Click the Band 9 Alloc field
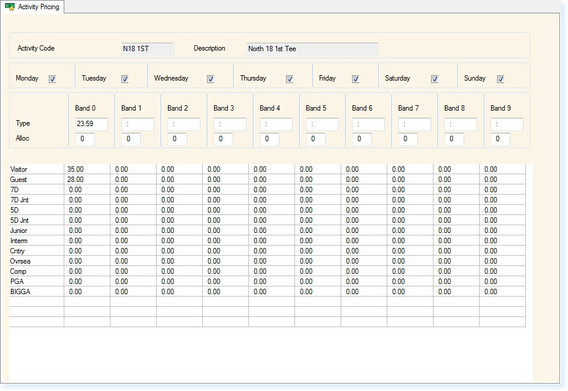This screenshot has width=568, height=391. pyautogui.click(x=500, y=139)
